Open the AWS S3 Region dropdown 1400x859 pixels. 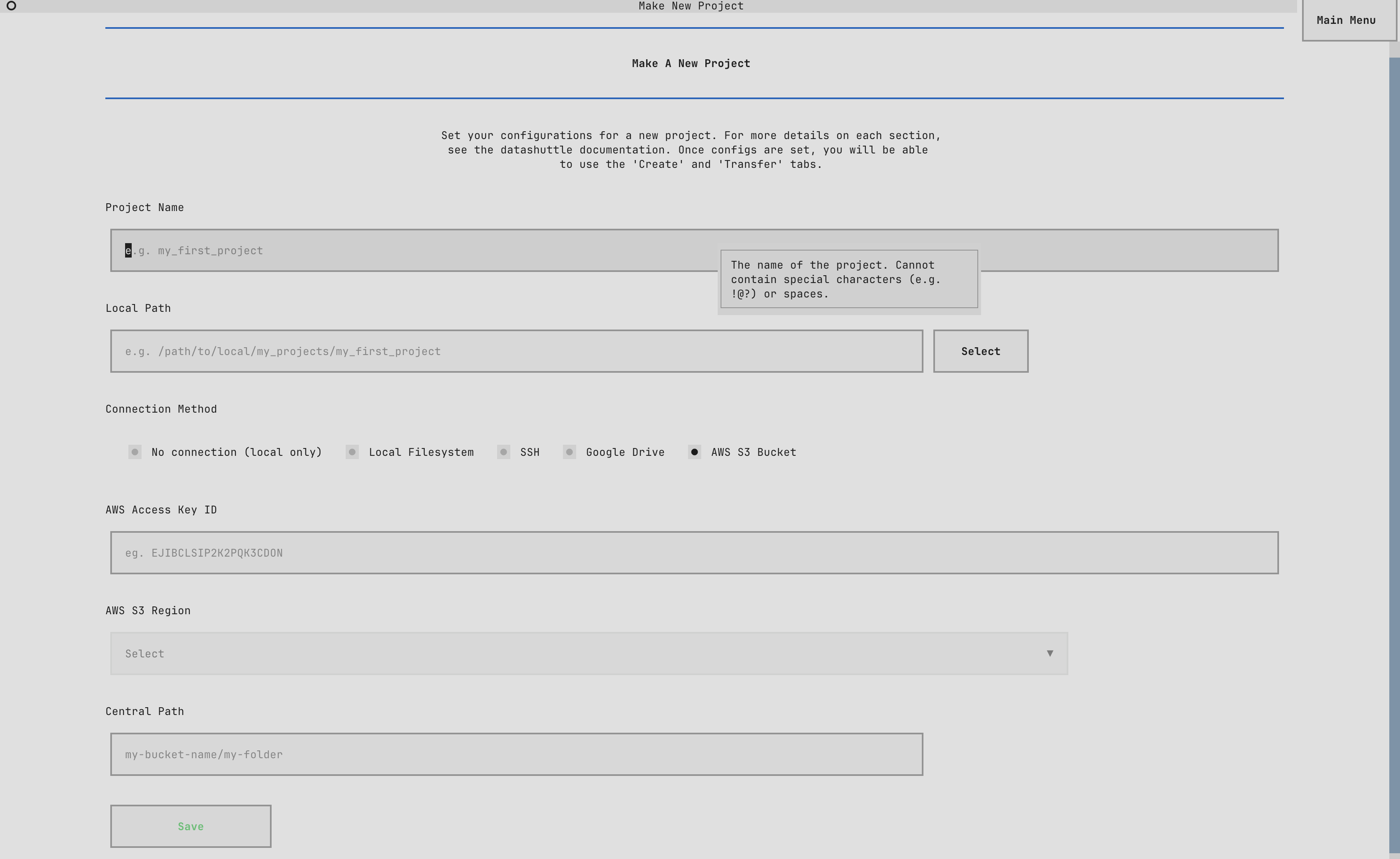point(589,653)
